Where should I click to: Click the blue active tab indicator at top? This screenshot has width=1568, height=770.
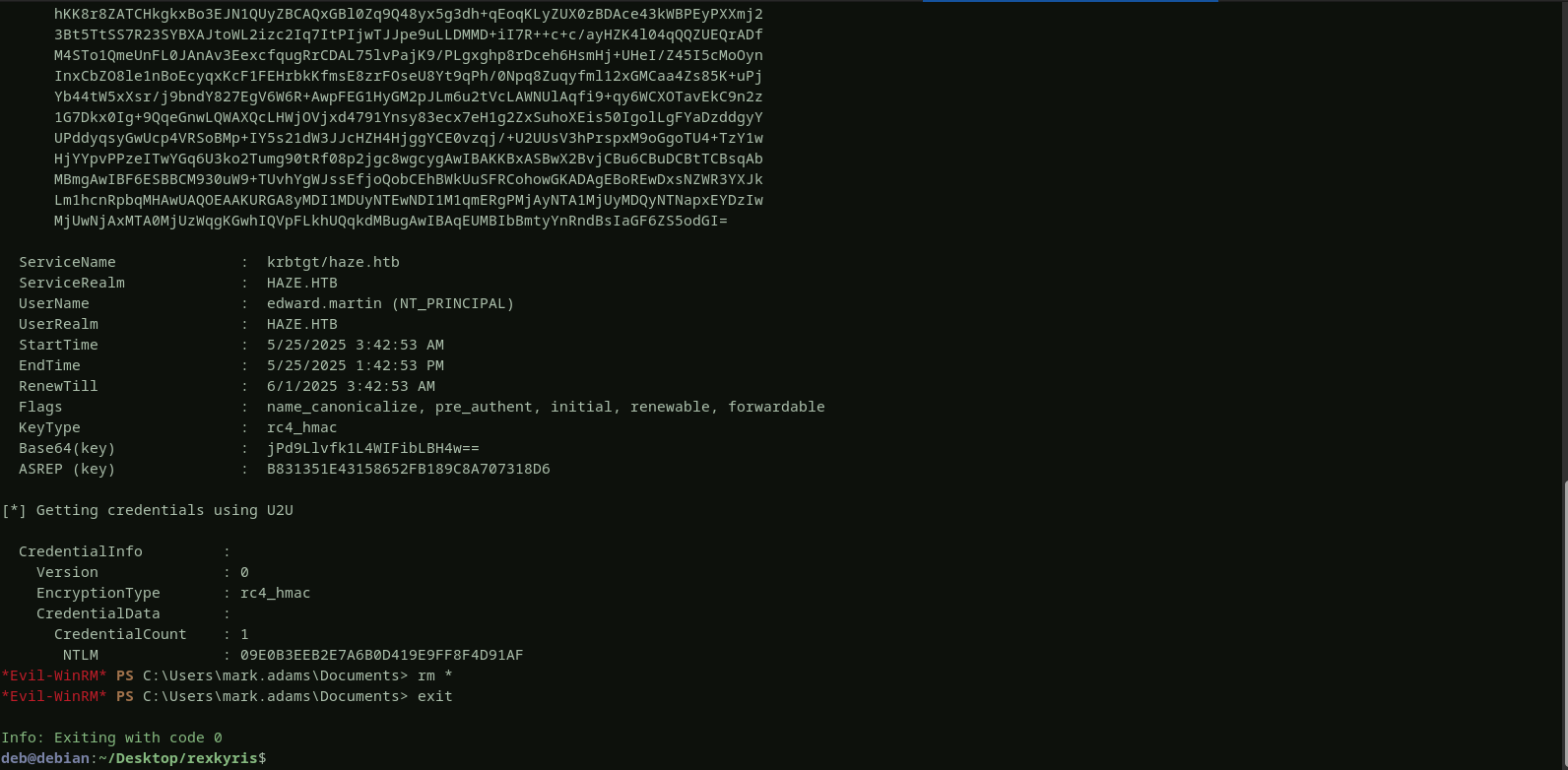click(x=1070, y=1)
